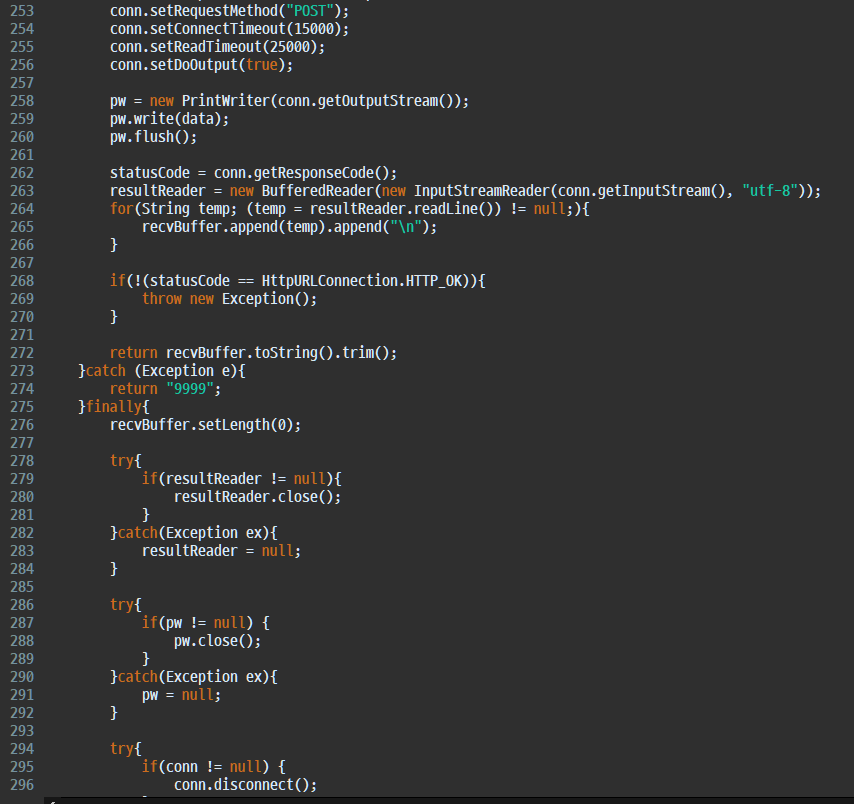This screenshot has width=854, height=804.
Task: Click the finally keyword
Action: (x=114, y=406)
